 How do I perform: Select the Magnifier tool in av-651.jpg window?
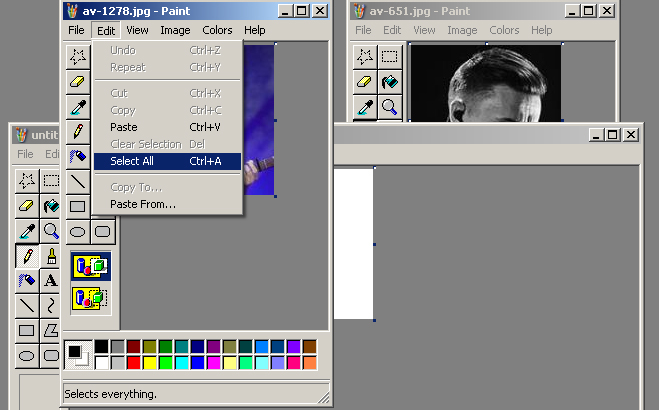(390, 107)
